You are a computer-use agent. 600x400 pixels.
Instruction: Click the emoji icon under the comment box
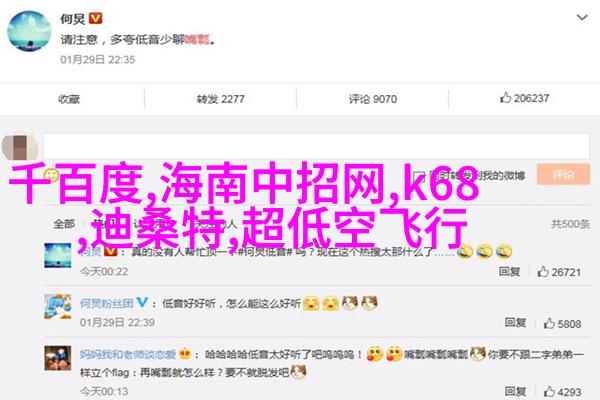[51, 175]
